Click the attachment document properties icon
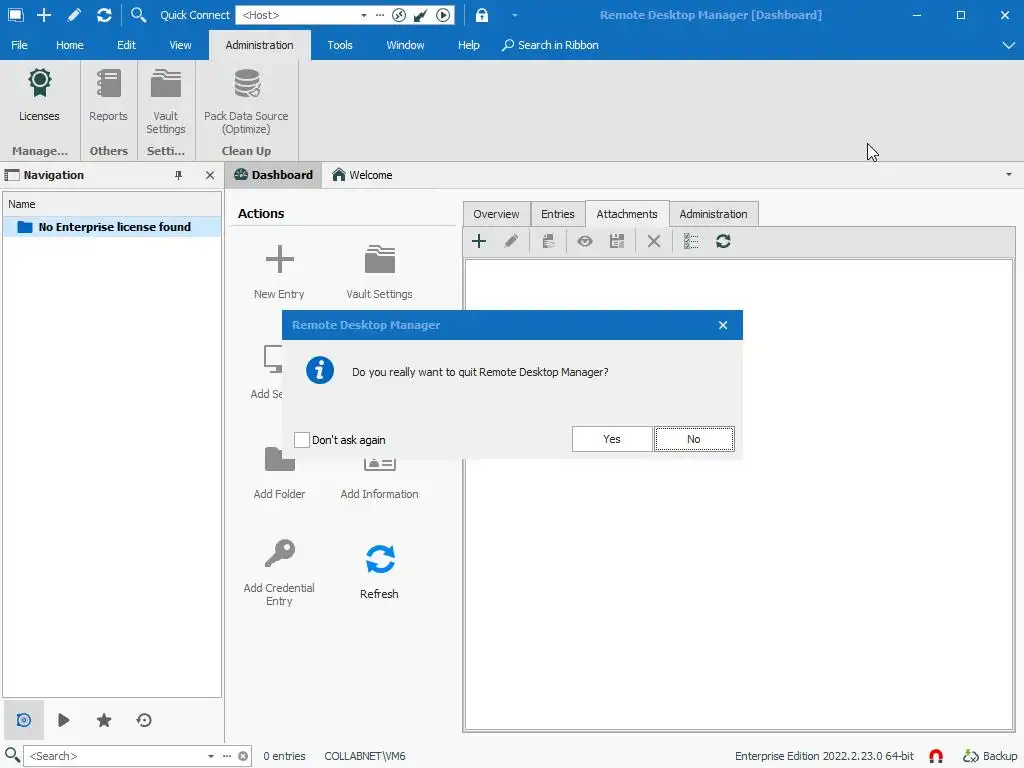The image size is (1024, 768). click(x=549, y=241)
